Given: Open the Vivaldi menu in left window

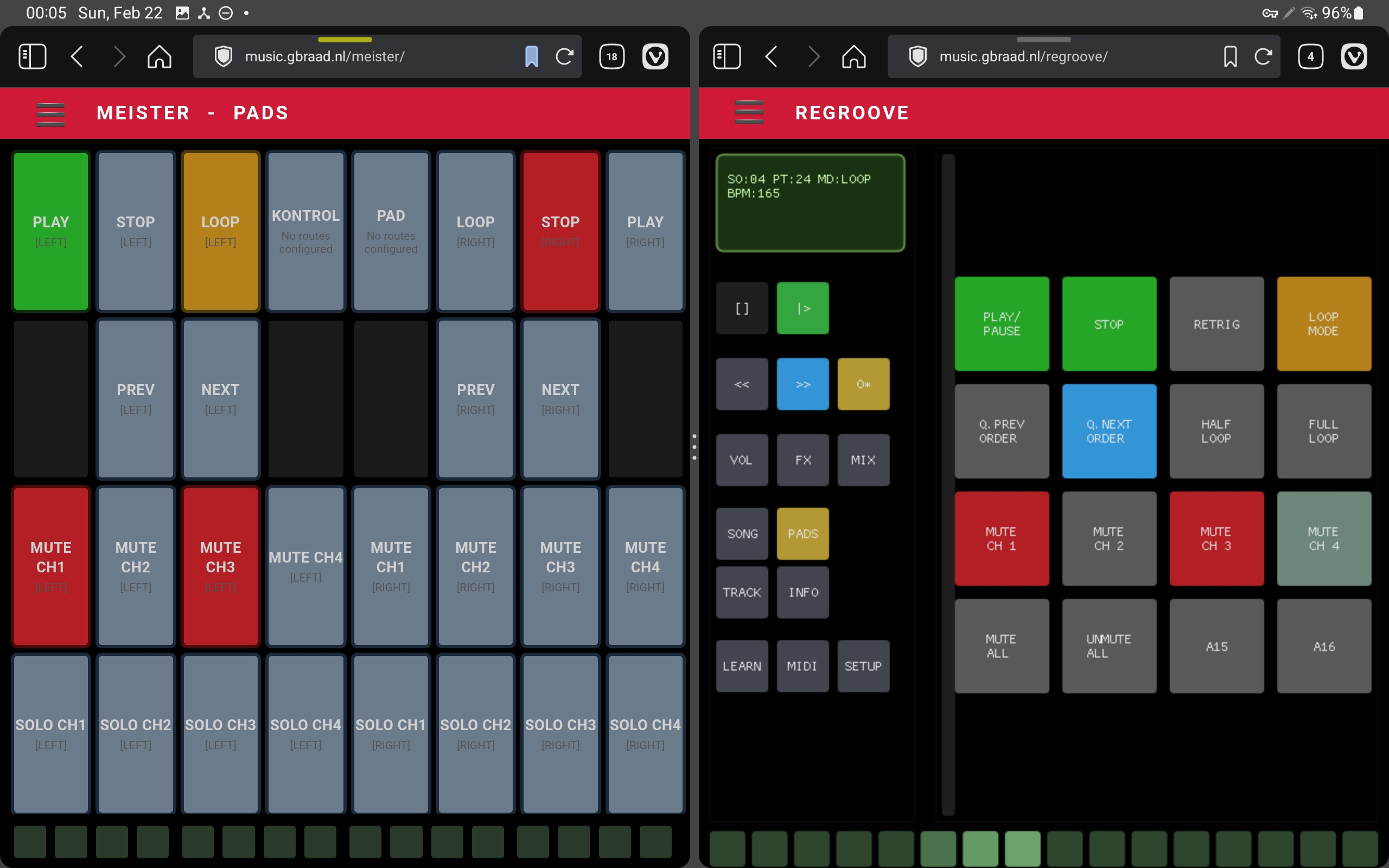Looking at the screenshot, I should pos(655,56).
